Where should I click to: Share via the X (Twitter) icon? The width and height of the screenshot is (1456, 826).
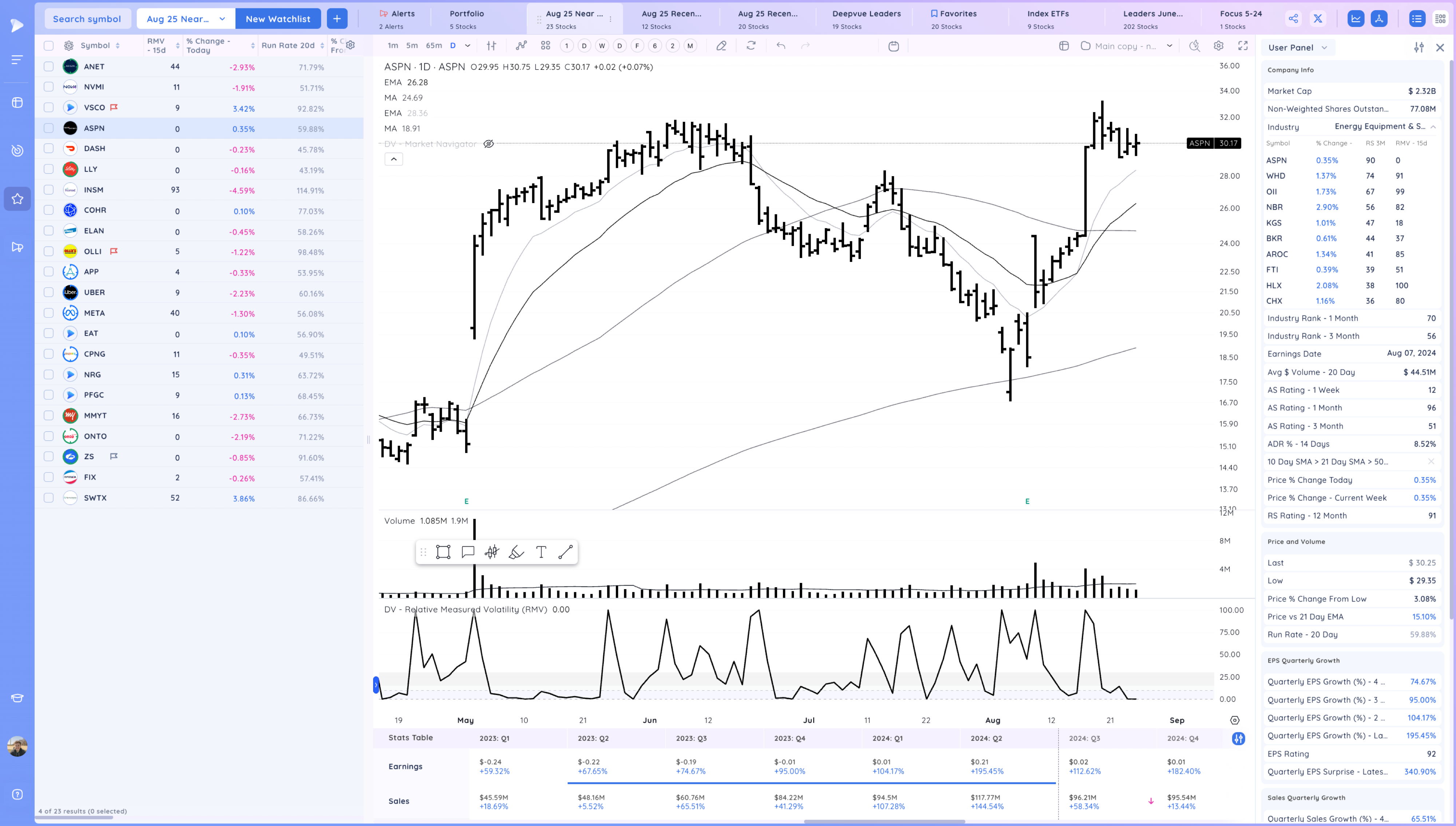[1318, 19]
